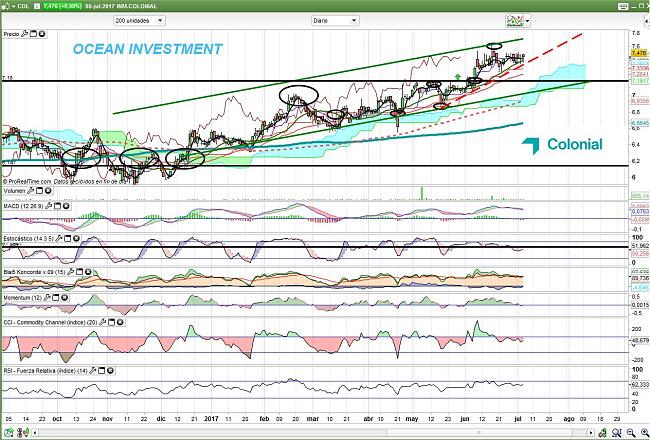
Task: Click the yellow 7,476 price axis label
Action: (x=638, y=53)
